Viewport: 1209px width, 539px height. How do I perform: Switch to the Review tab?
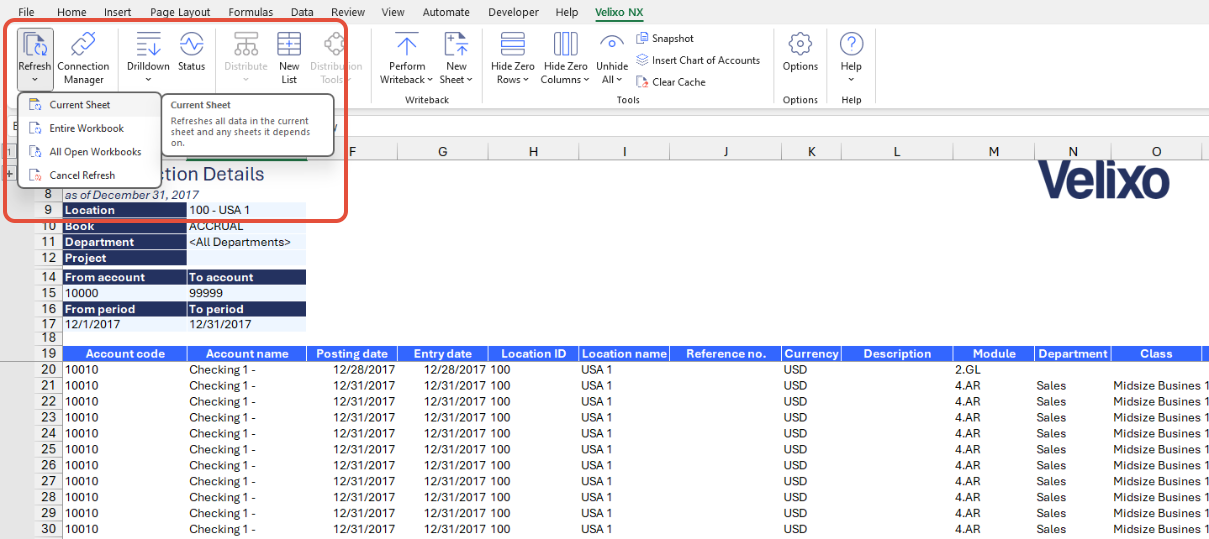(x=348, y=12)
